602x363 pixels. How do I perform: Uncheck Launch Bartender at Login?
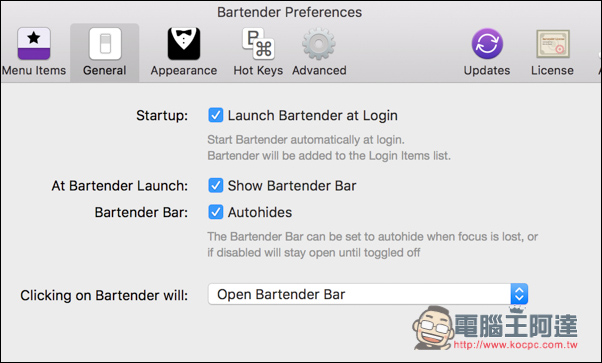[215, 115]
